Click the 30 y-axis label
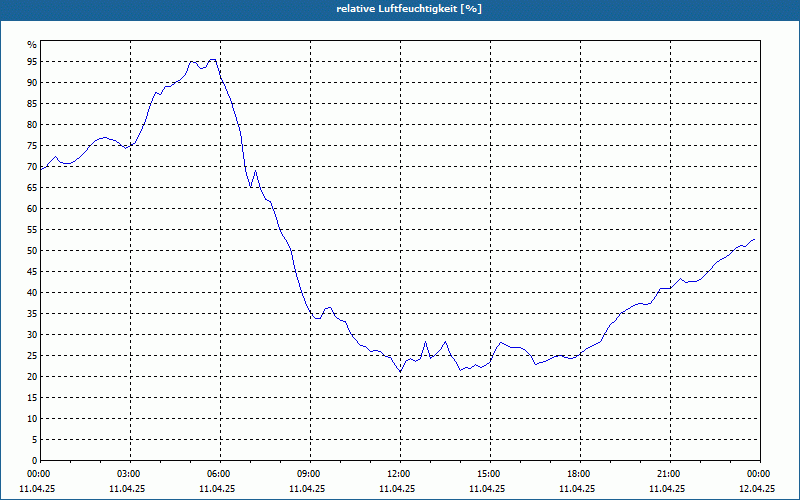The width and height of the screenshot is (800, 500). [32, 335]
